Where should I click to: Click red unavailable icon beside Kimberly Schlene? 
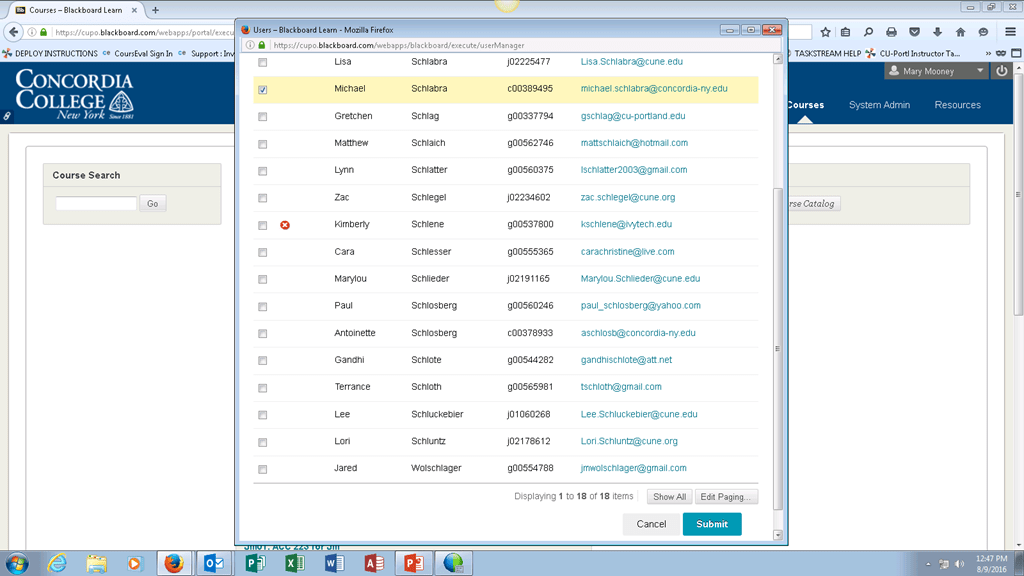285,225
